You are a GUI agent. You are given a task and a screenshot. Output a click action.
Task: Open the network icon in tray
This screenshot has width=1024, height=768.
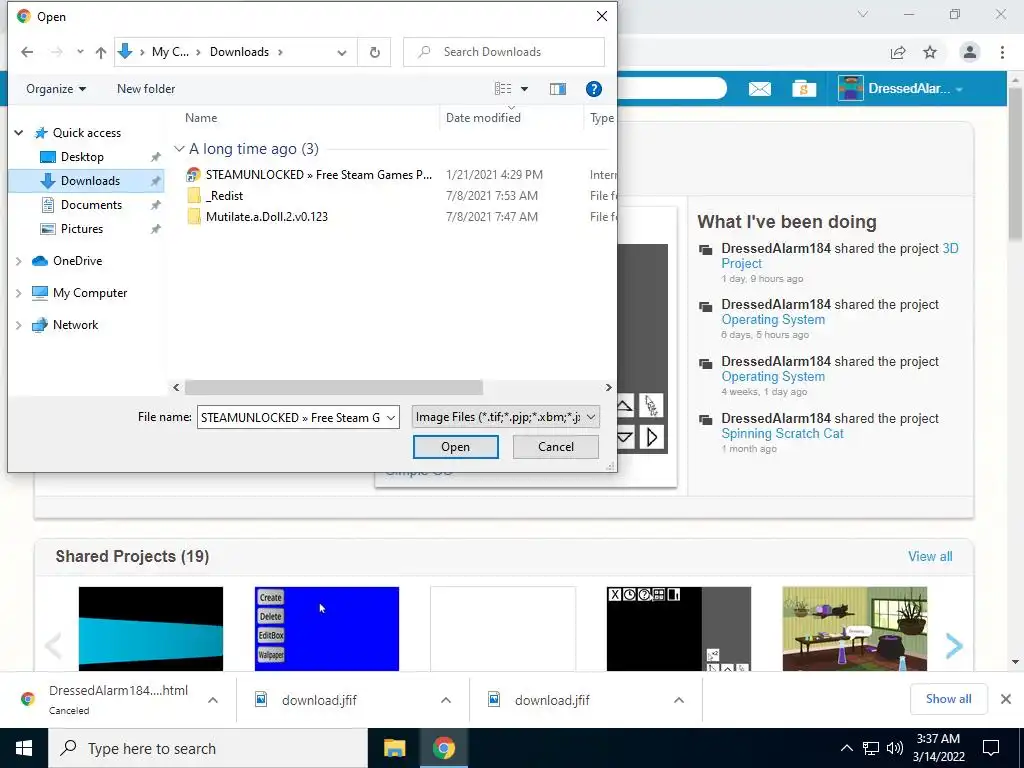pyautogui.click(x=871, y=748)
